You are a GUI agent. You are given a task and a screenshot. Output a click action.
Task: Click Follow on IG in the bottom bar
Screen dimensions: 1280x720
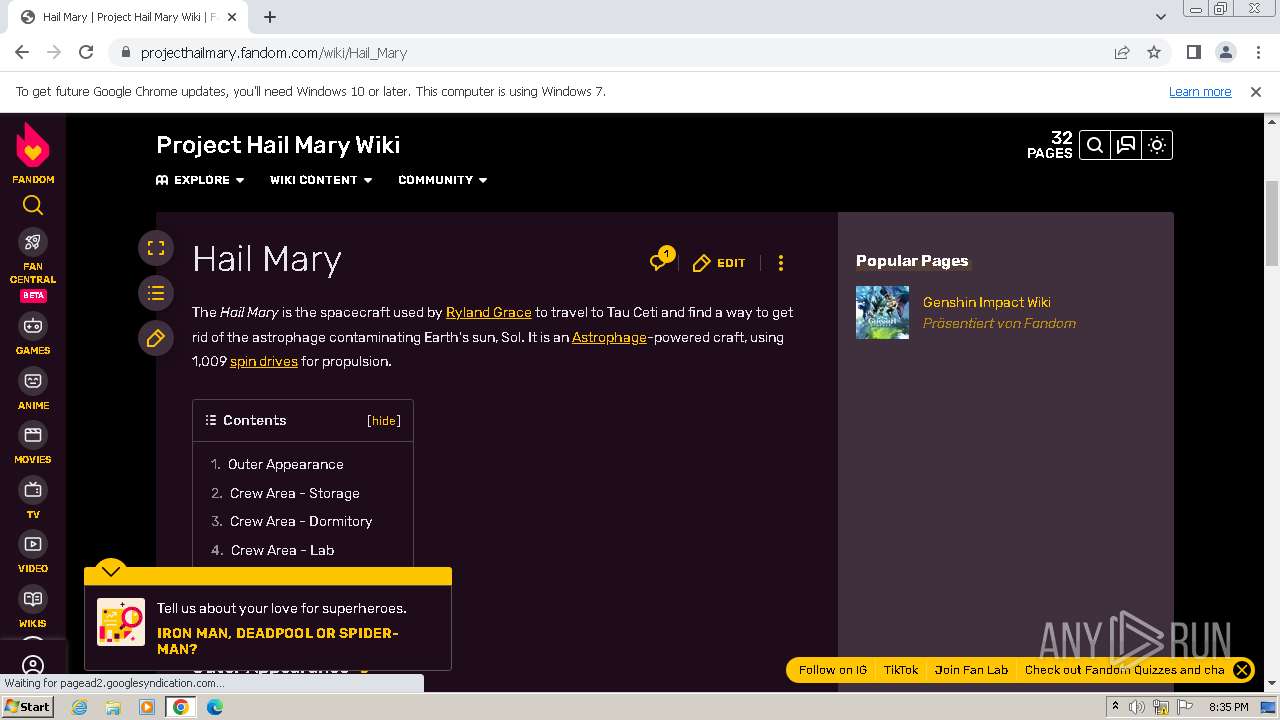833,670
